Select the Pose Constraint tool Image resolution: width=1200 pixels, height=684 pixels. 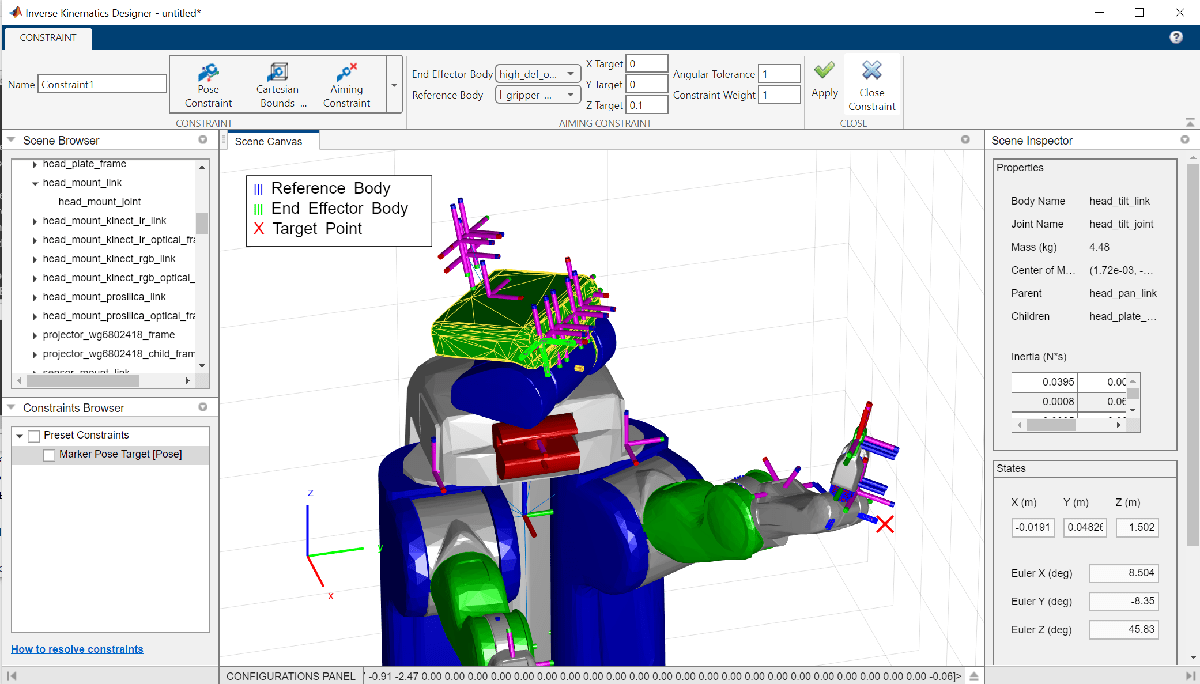click(x=208, y=84)
